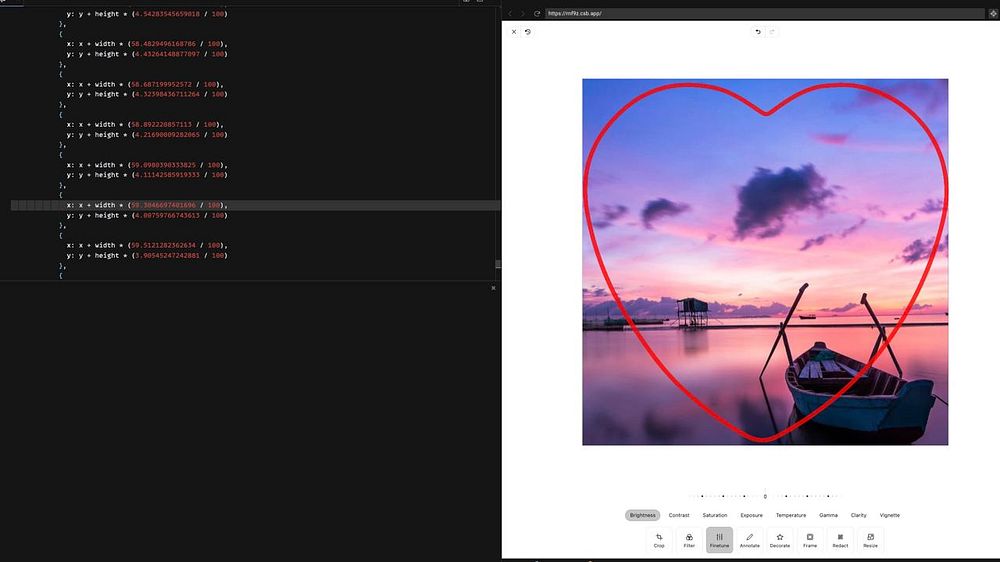Open the Filter tool
This screenshot has height=562, width=1000.
tap(689, 540)
